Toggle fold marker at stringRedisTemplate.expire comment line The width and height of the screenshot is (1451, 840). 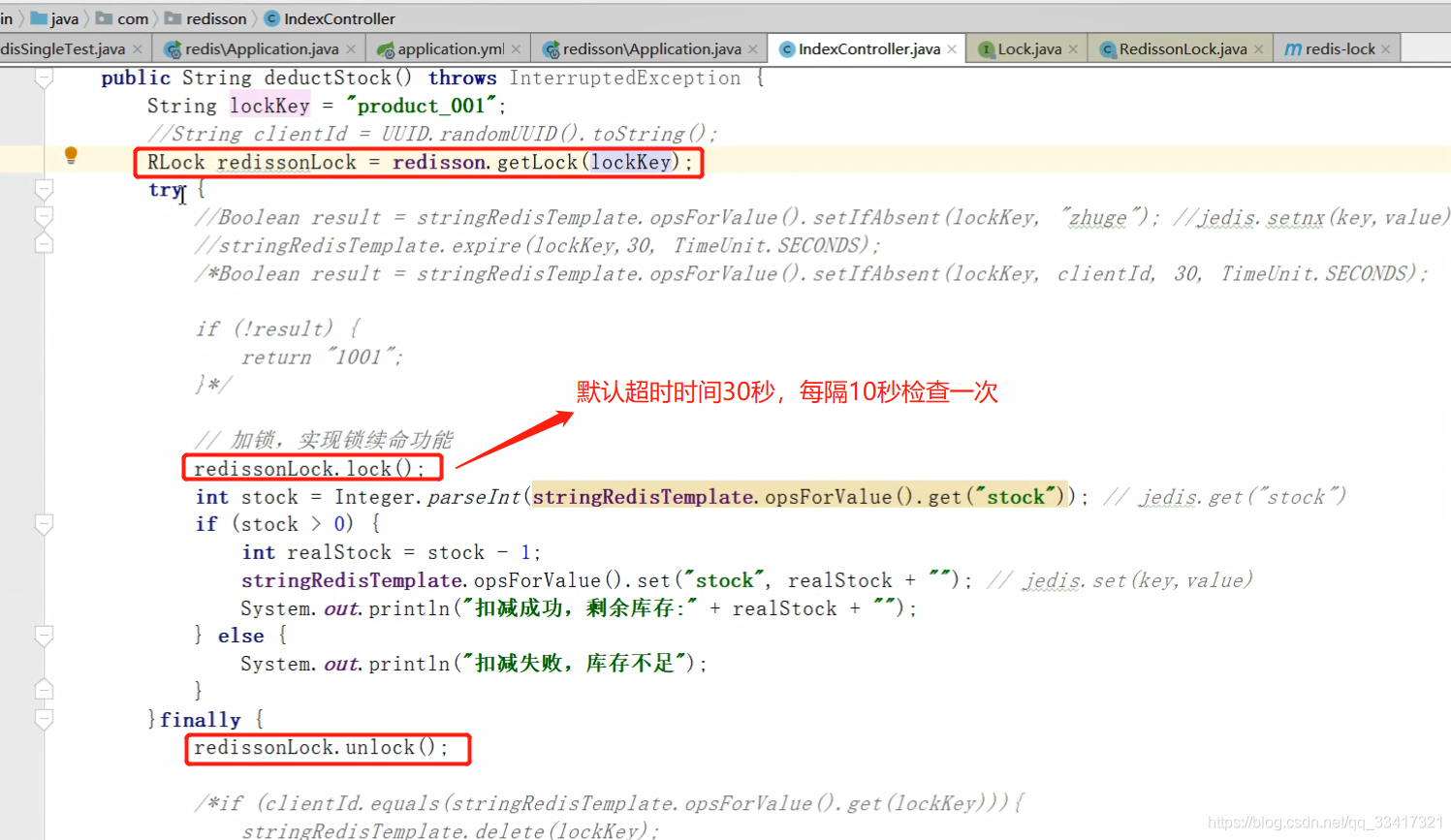[x=44, y=243]
